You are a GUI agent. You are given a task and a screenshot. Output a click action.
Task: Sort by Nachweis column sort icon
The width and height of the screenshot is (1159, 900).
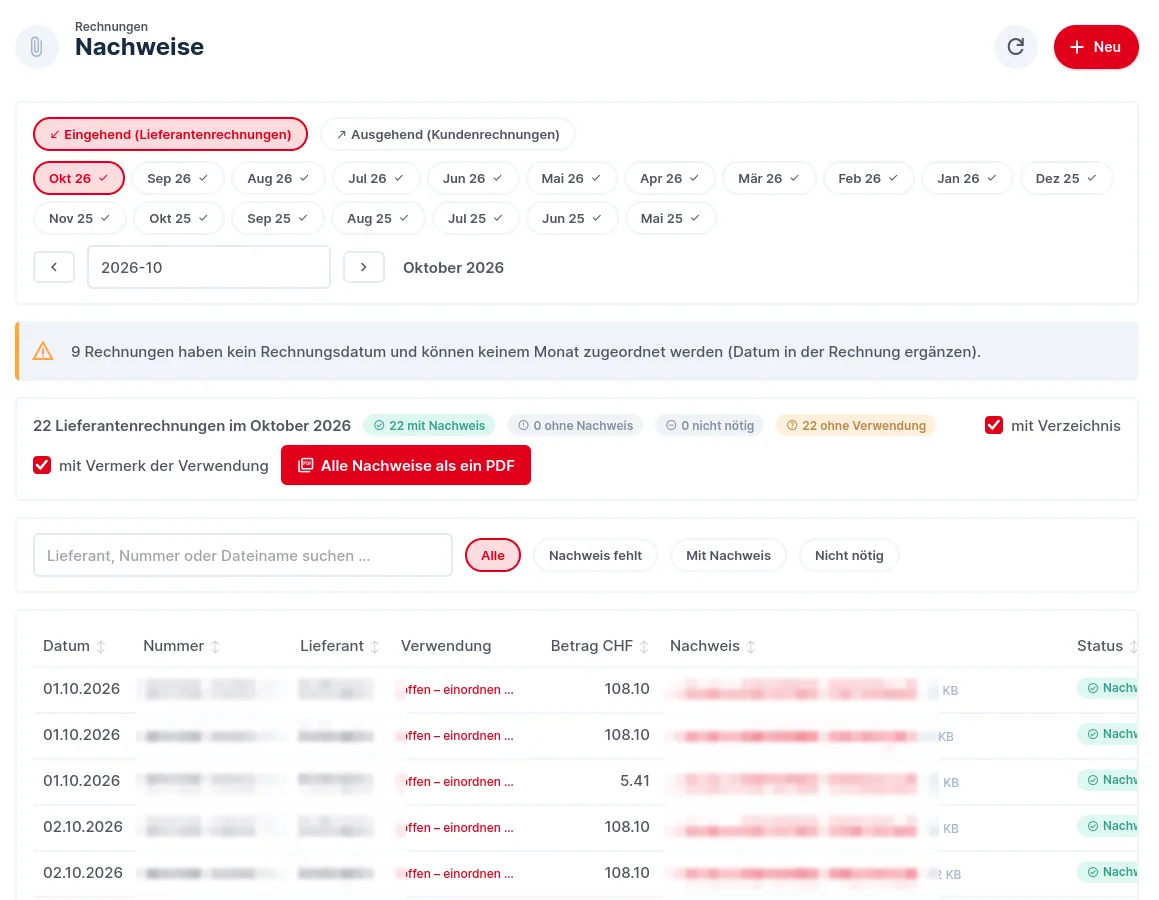[x=751, y=647]
